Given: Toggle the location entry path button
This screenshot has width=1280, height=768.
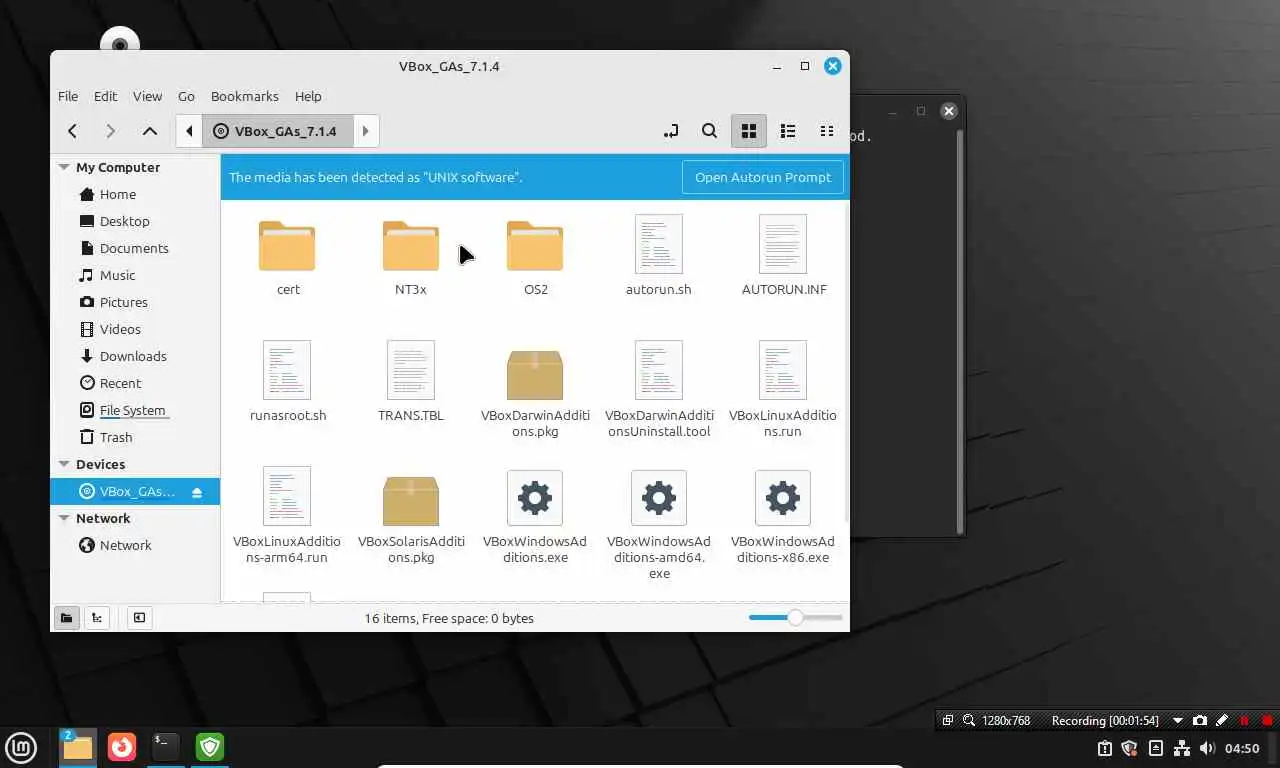Looking at the screenshot, I should [671, 131].
